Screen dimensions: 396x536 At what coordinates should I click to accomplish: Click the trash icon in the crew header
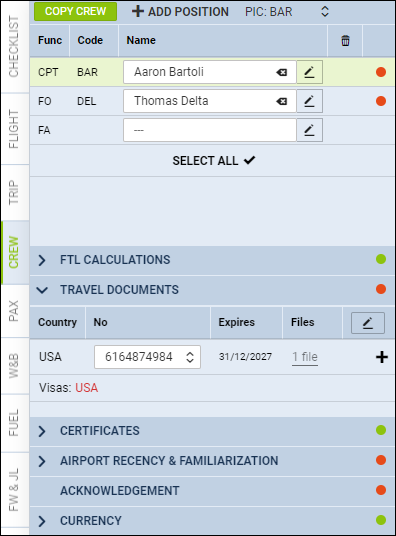[x=345, y=40]
